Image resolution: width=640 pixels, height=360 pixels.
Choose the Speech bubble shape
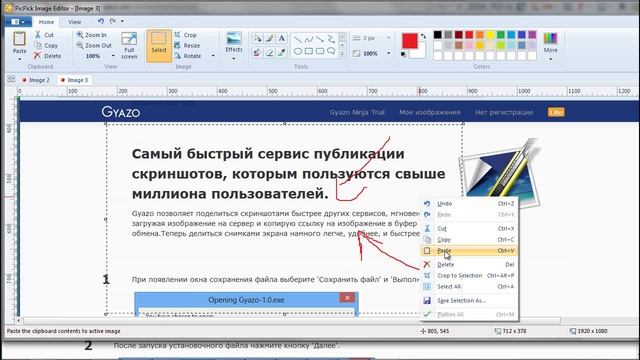tap(331, 51)
